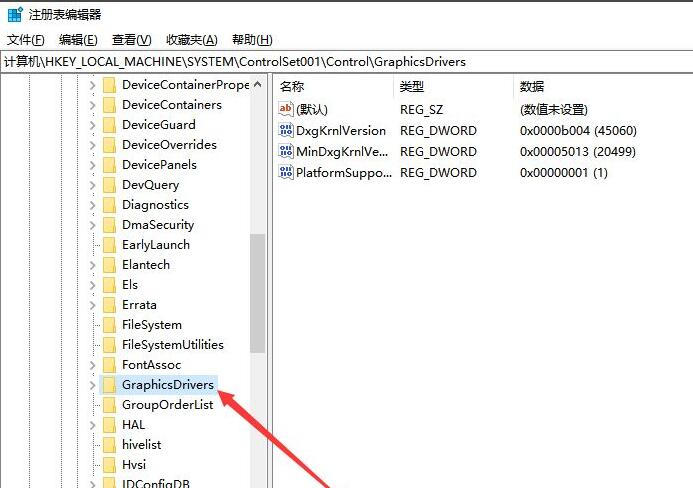Click the DeviceGuard folder icon
The width and height of the screenshot is (693, 488).
point(109,125)
